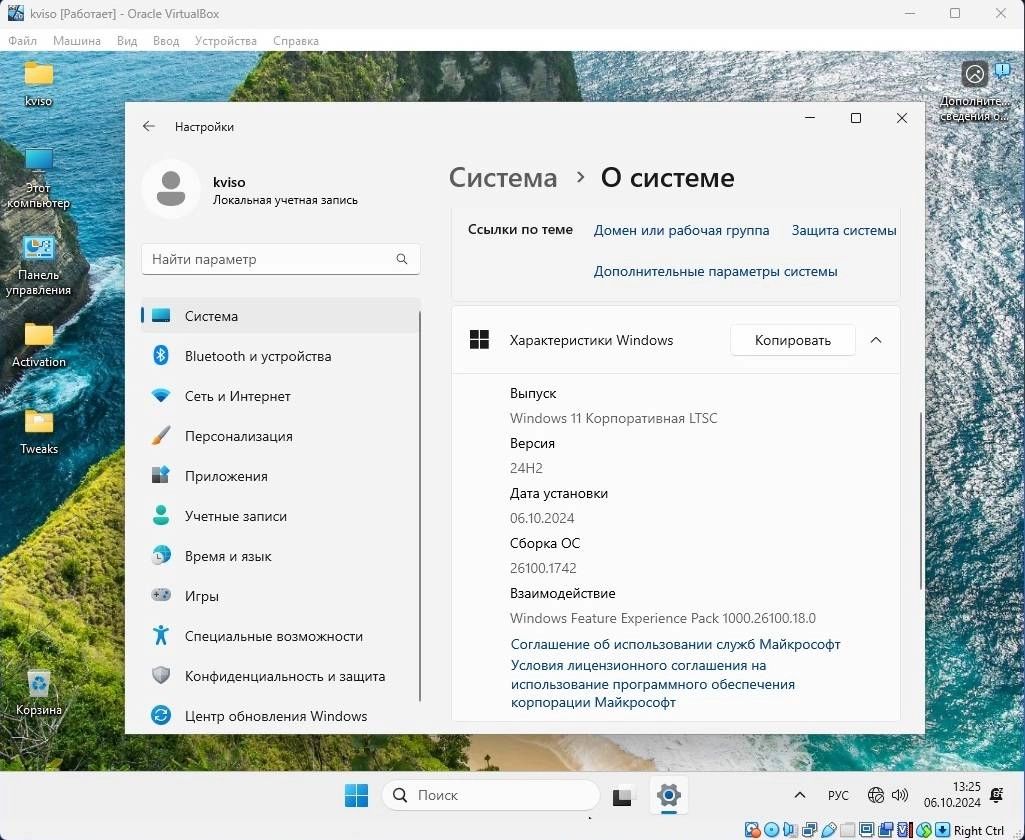Click the VirtualBox hard disk status icon
The image size is (1025, 840).
(x=753, y=830)
